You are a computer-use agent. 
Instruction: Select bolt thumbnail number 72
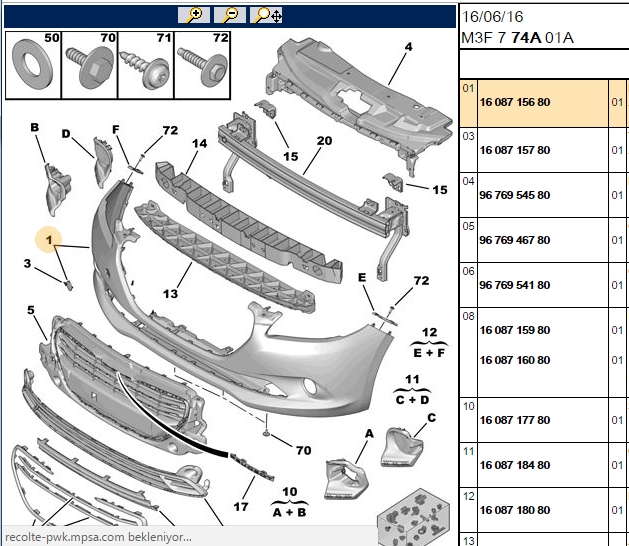click(203, 65)
